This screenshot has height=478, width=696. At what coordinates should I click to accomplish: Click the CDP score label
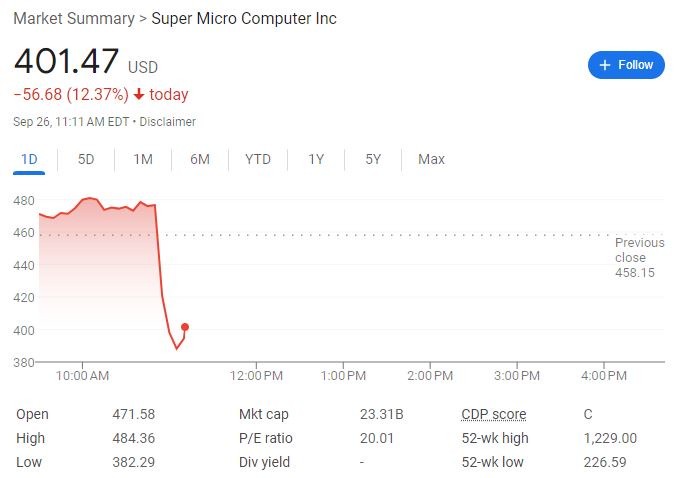click(x=493, y=414)
